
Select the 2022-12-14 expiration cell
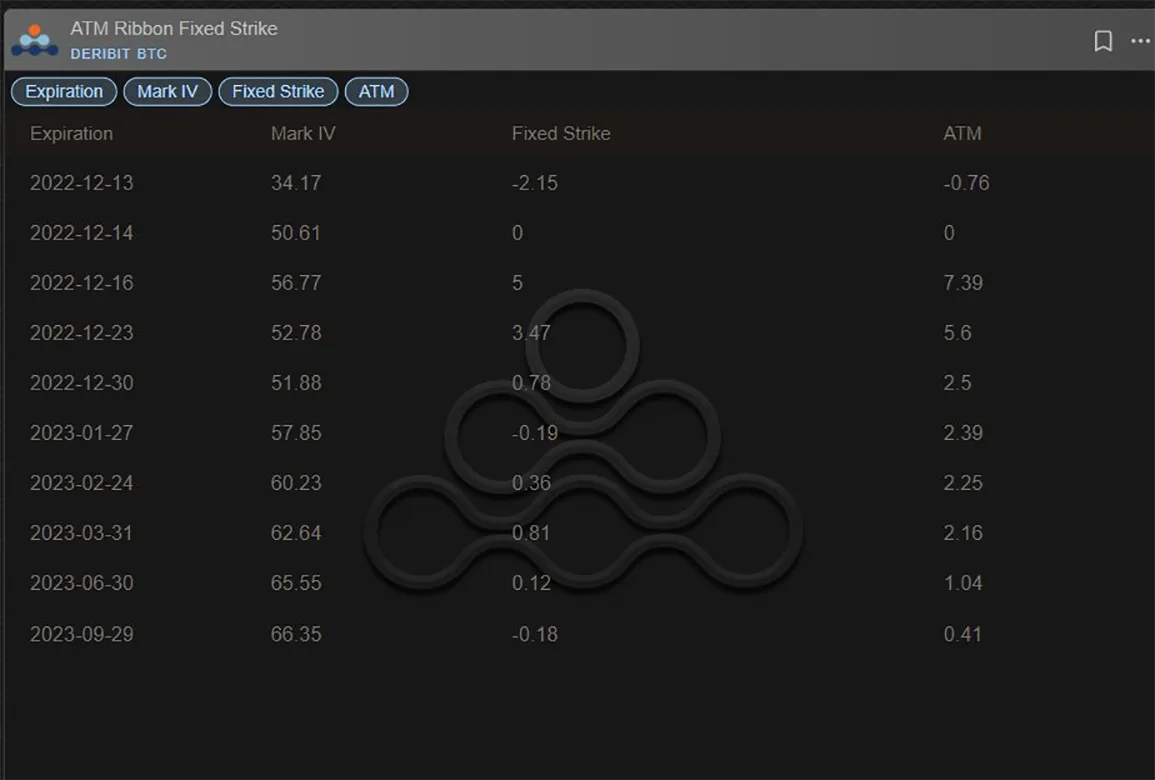(82, 233)
